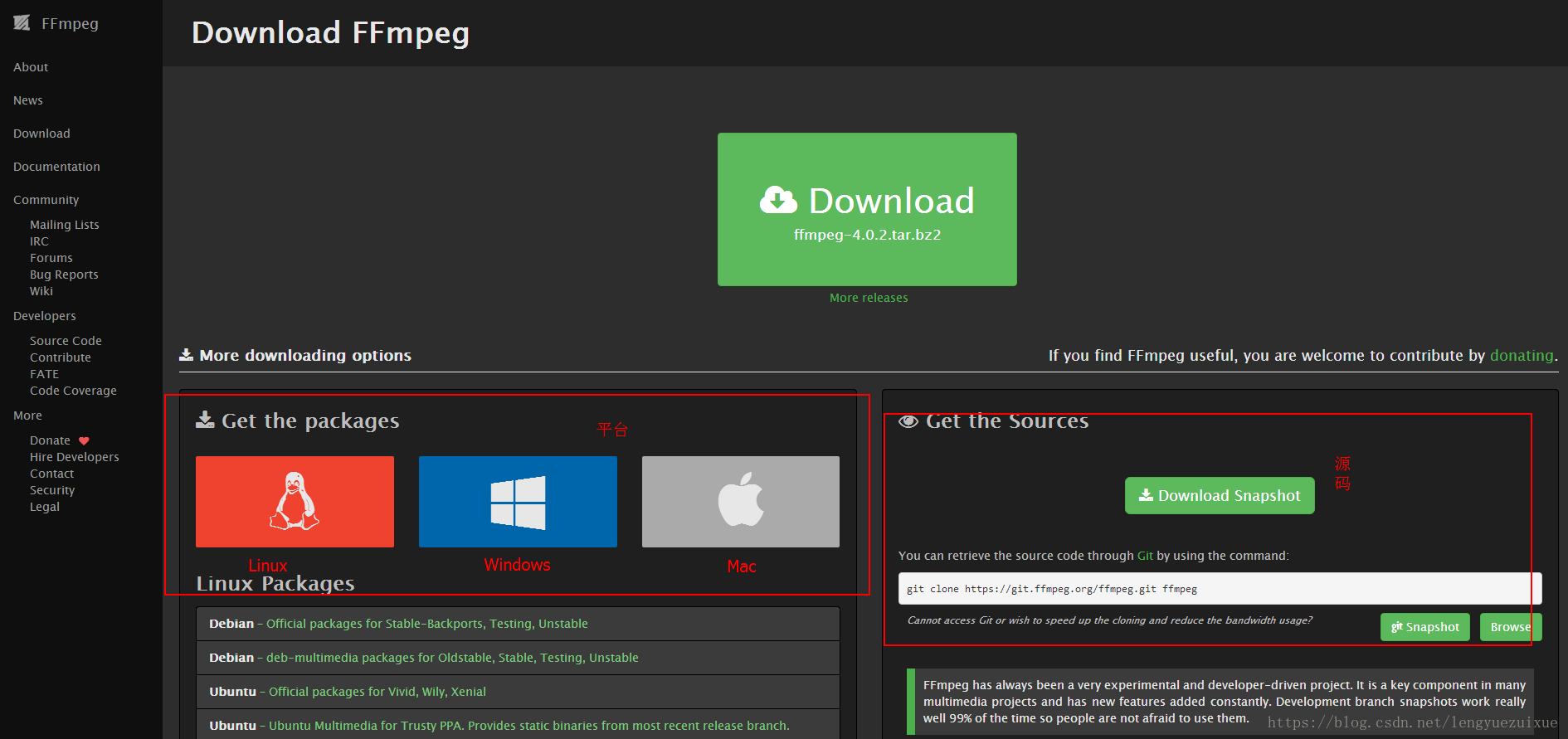Click the FFmpeg logo icon in sidebar
Viewport: 1568px width, 739px height.
pos(22,23)
